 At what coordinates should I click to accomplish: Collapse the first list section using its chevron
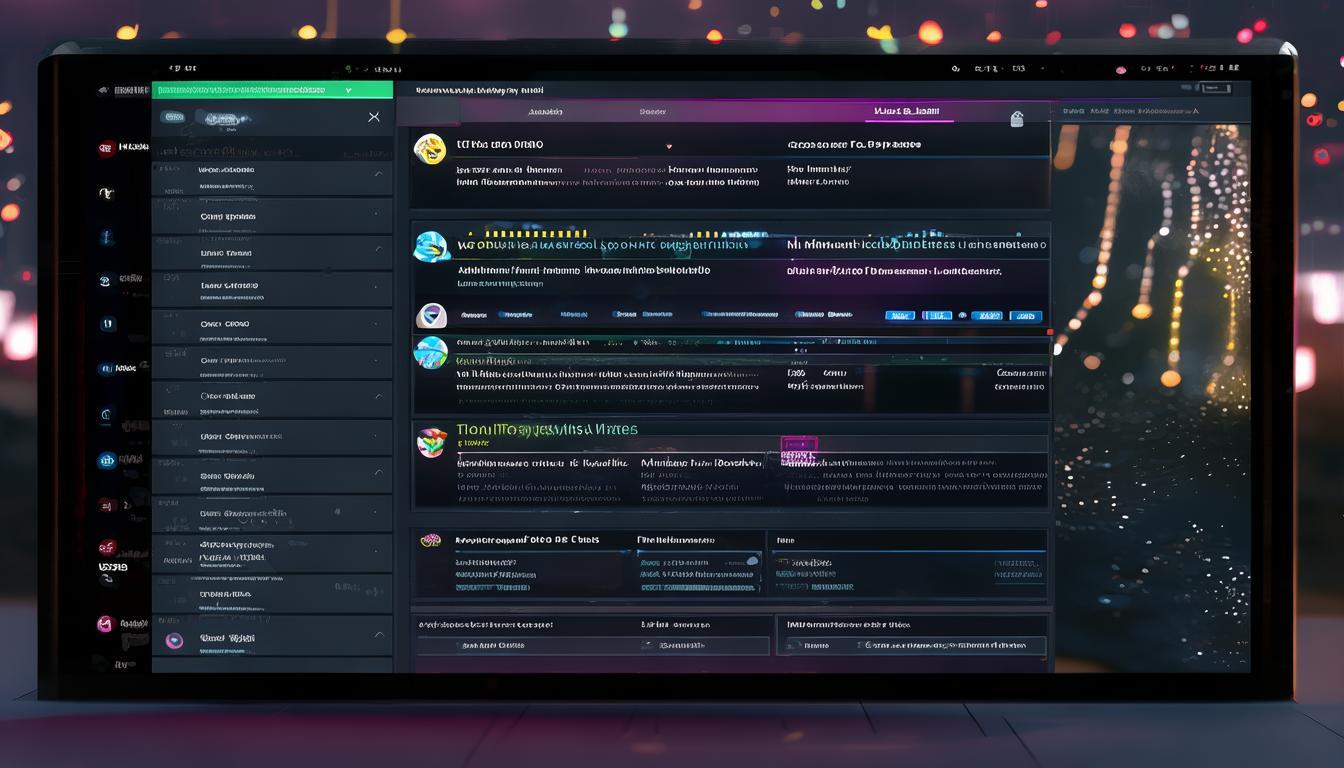pyautogui.click(x=378, y=174)
